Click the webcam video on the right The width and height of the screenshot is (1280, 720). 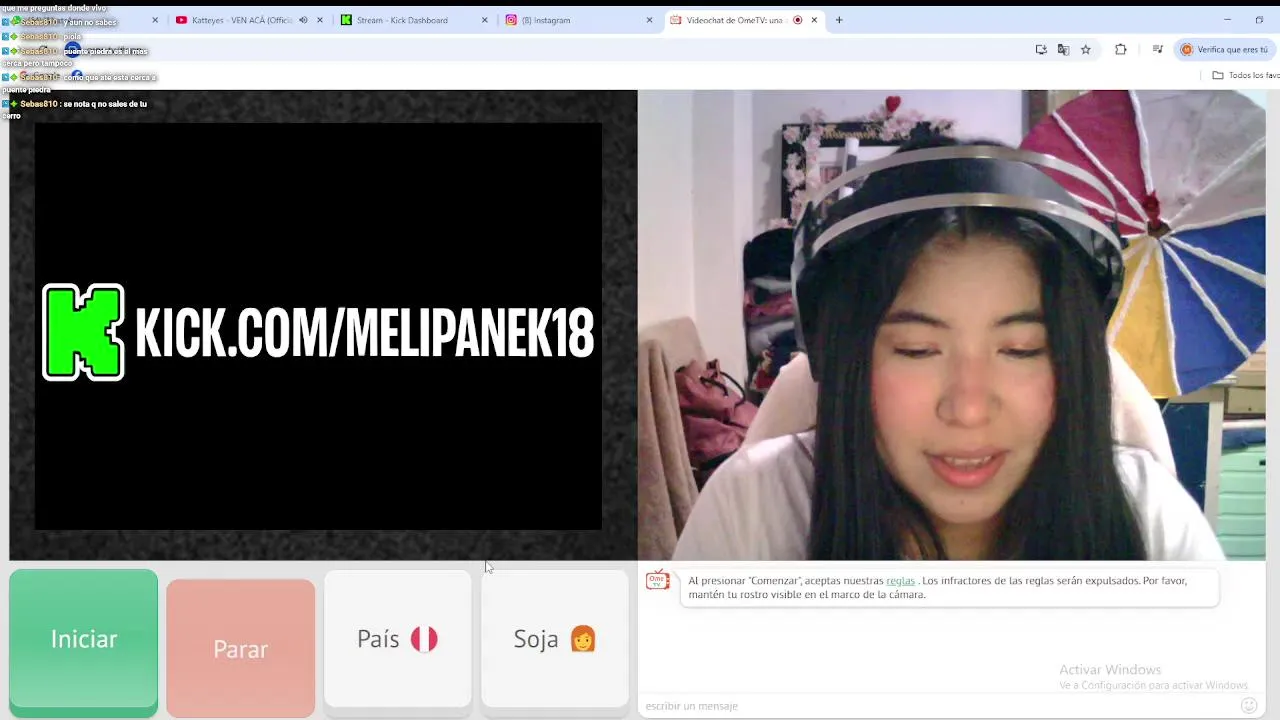pyautogui.click(x=951, y=325)
